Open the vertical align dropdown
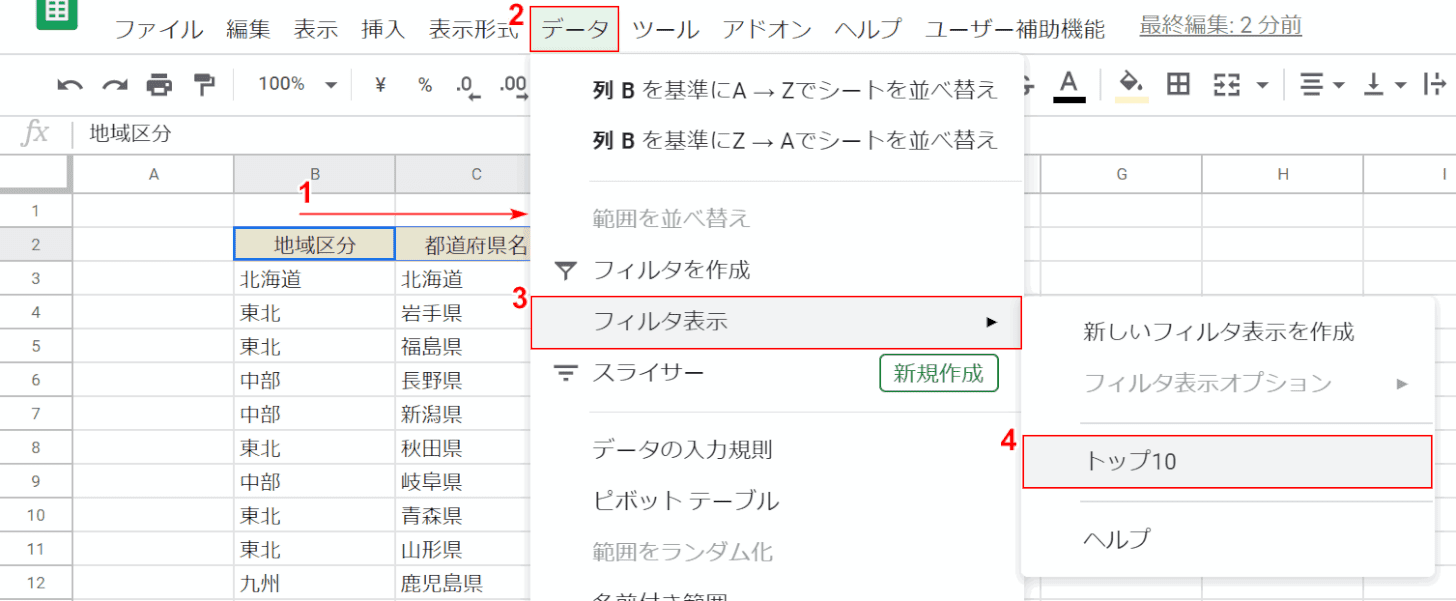 [x=1386, y=86]
